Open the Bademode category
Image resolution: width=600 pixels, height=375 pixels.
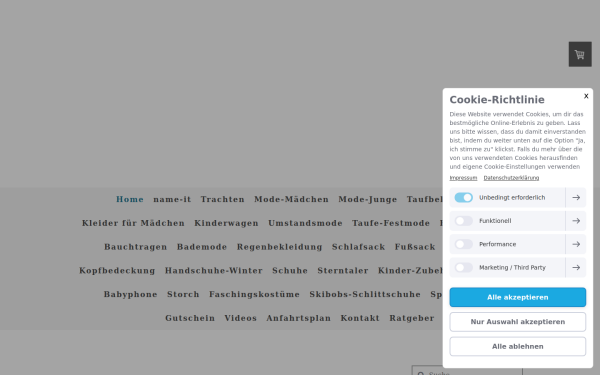(202, 247)
